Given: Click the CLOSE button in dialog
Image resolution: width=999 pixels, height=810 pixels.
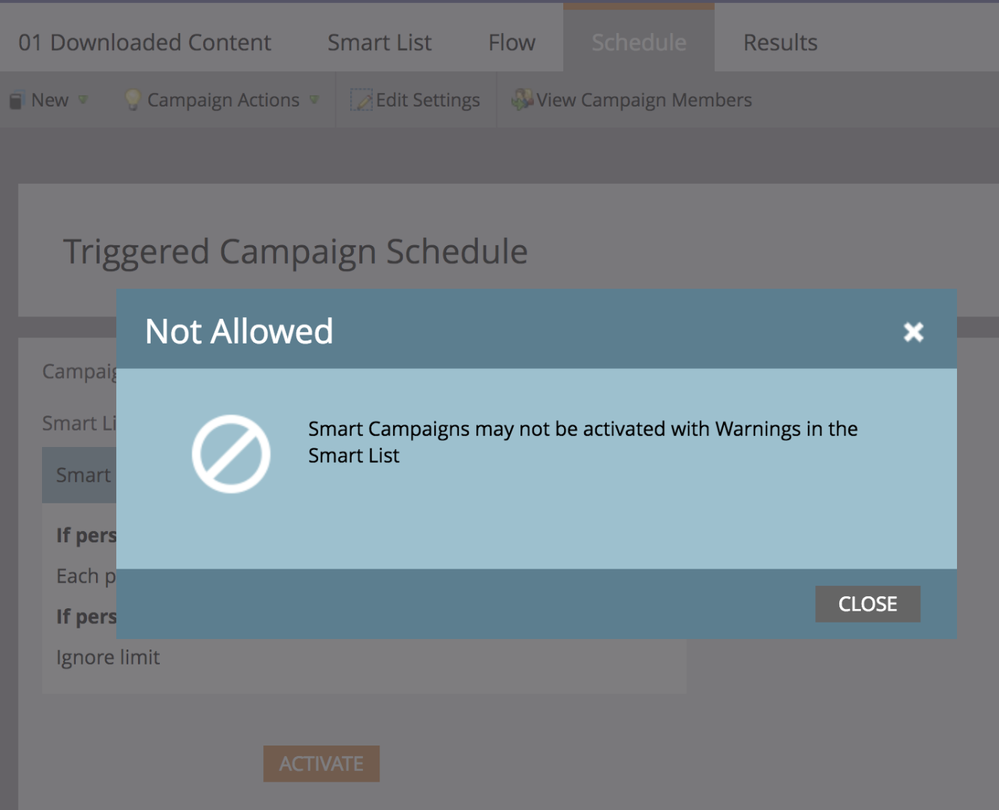Looking at the screenshot, I should tap(867, 604).
